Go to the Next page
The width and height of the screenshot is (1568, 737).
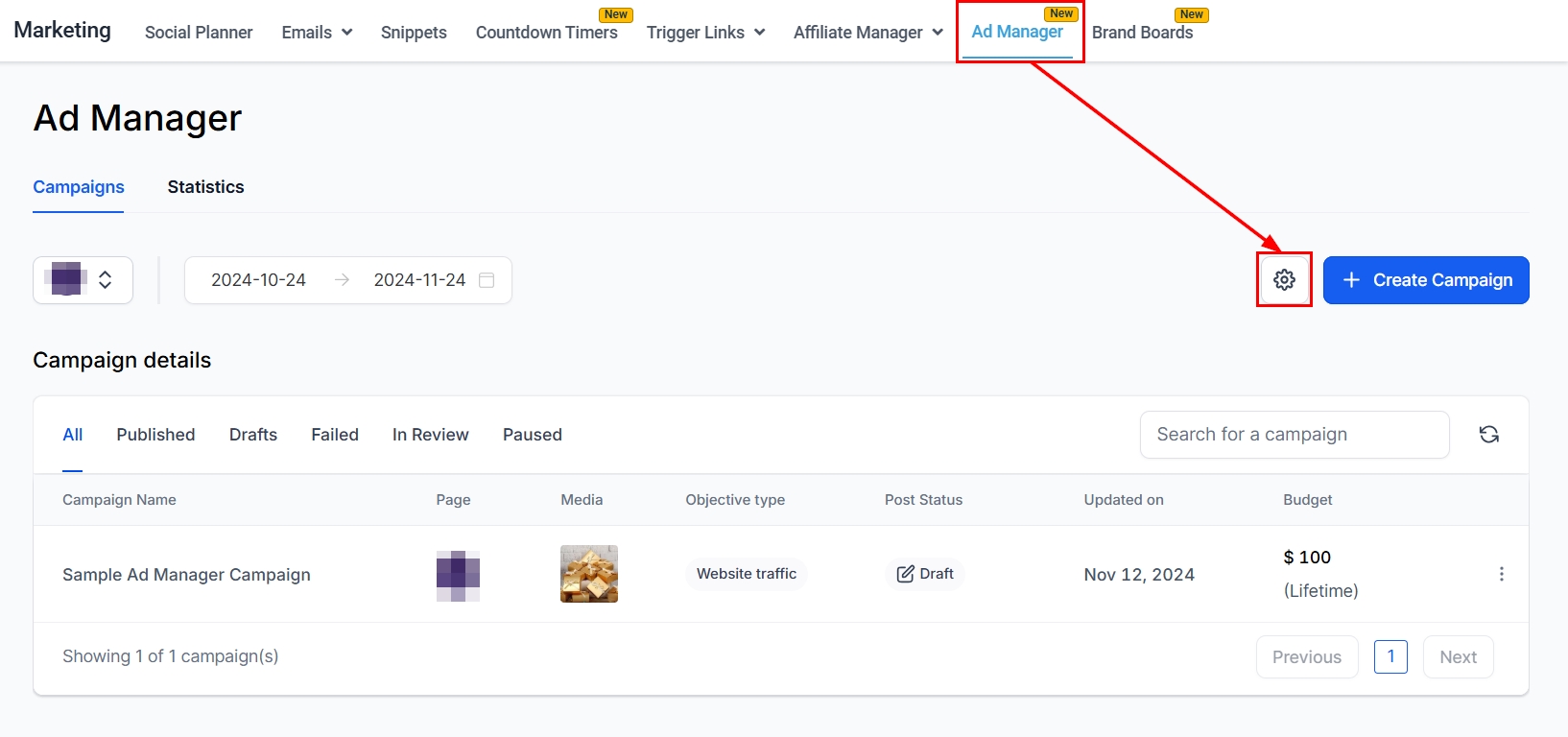[1458, 657]
